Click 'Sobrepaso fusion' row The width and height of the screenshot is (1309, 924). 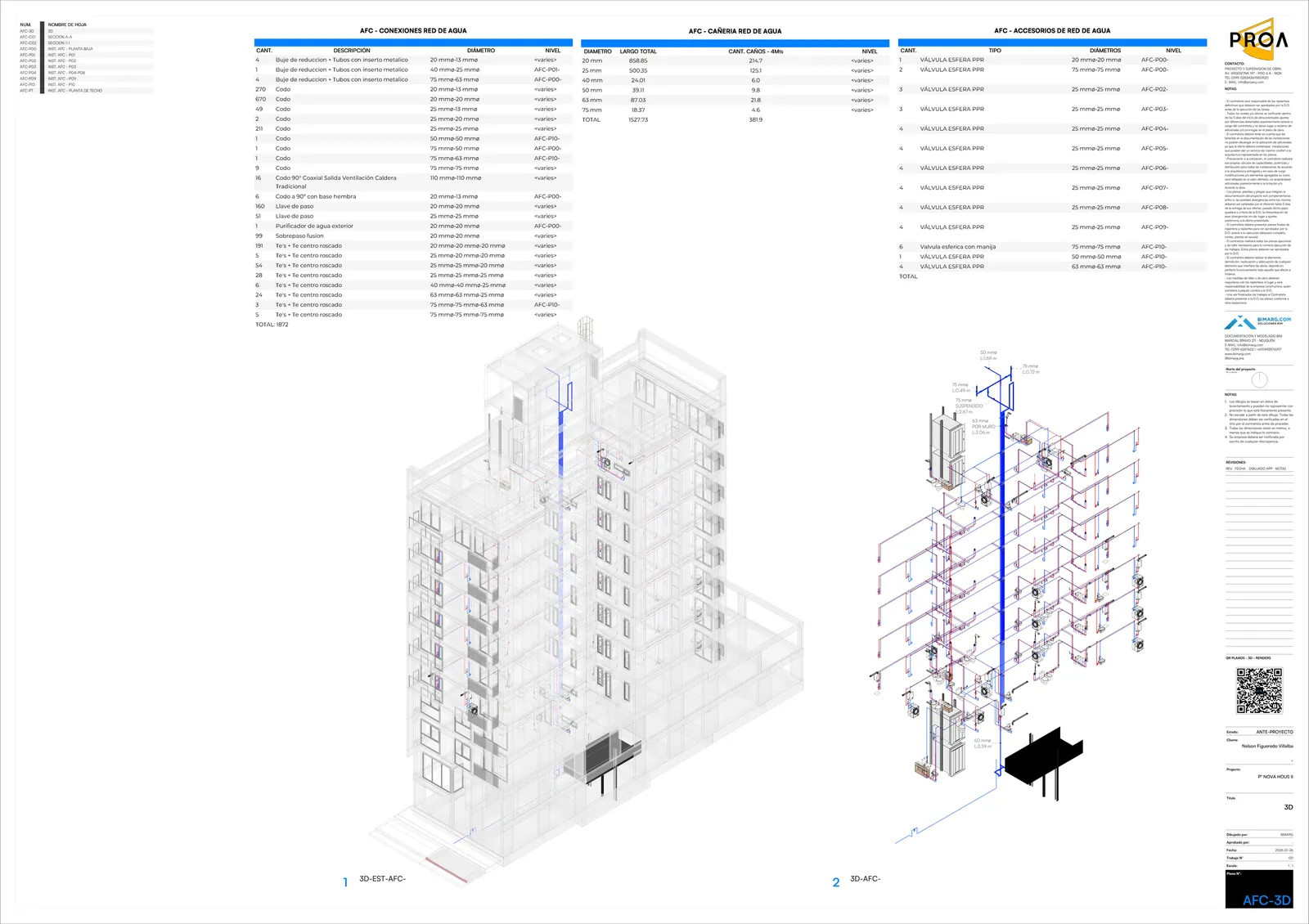tap(413, 235)
